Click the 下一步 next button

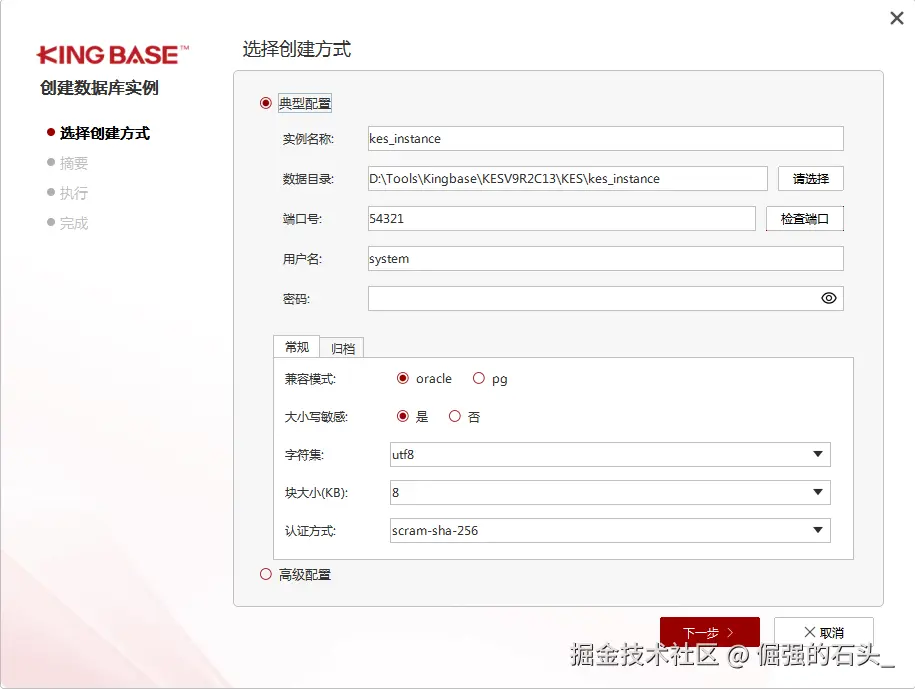point(710,632)
